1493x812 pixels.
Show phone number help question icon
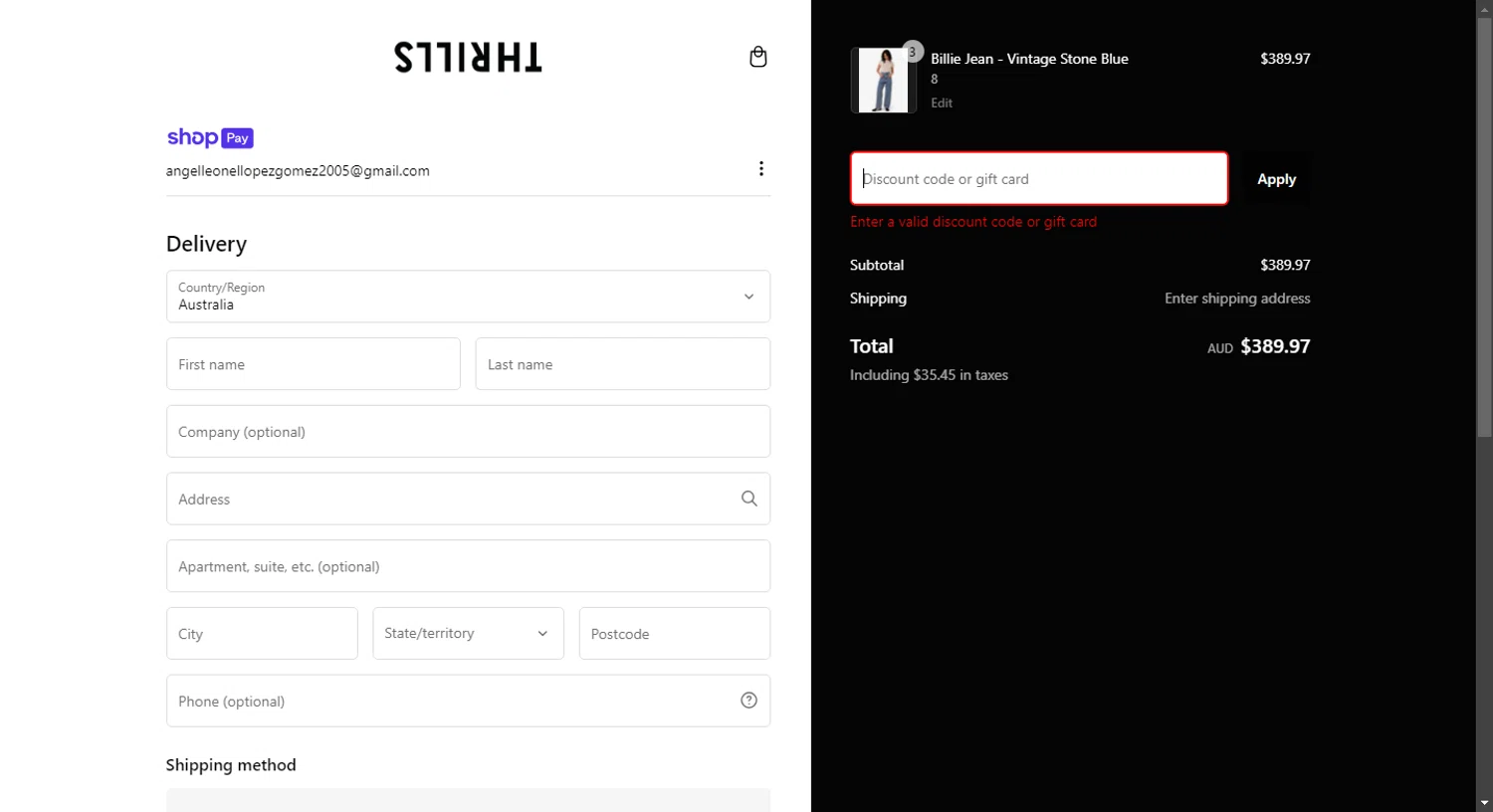(x=748, y=701)
